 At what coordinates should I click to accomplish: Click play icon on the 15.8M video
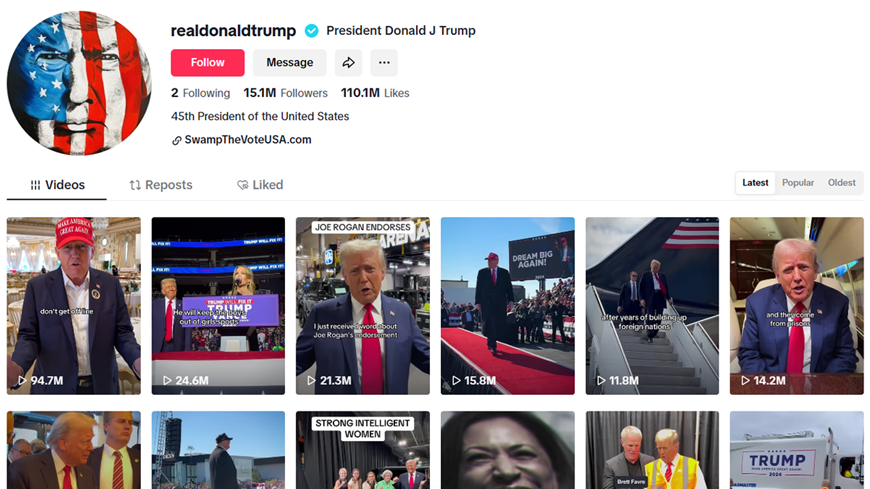(x=456, y=381)
